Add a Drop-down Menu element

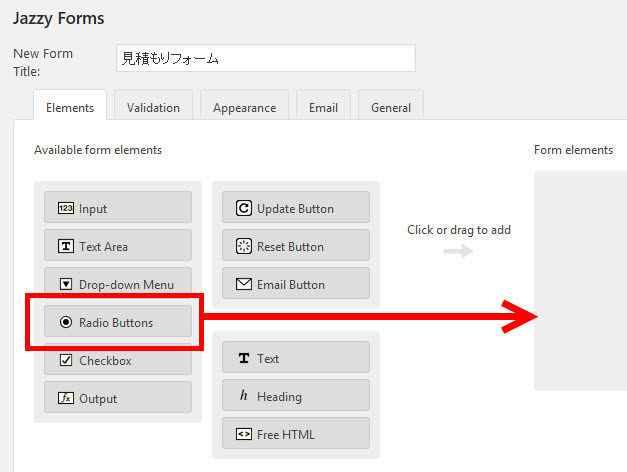coord(118,283)
